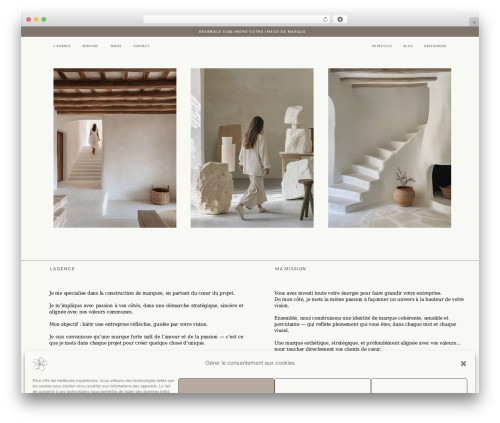Close the cookie consent banner
The image size is (500, 423).
click(463, 363)
